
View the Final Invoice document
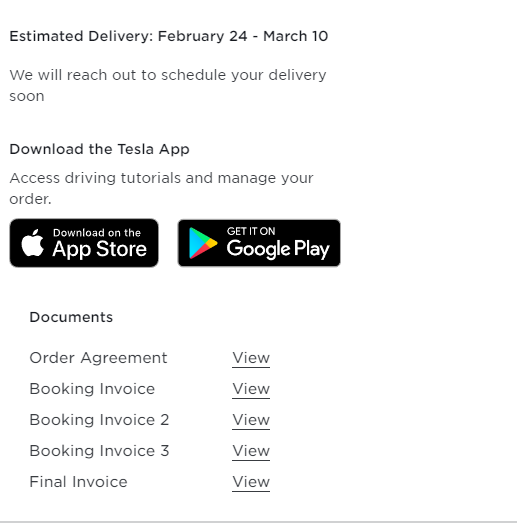(251, 482)
